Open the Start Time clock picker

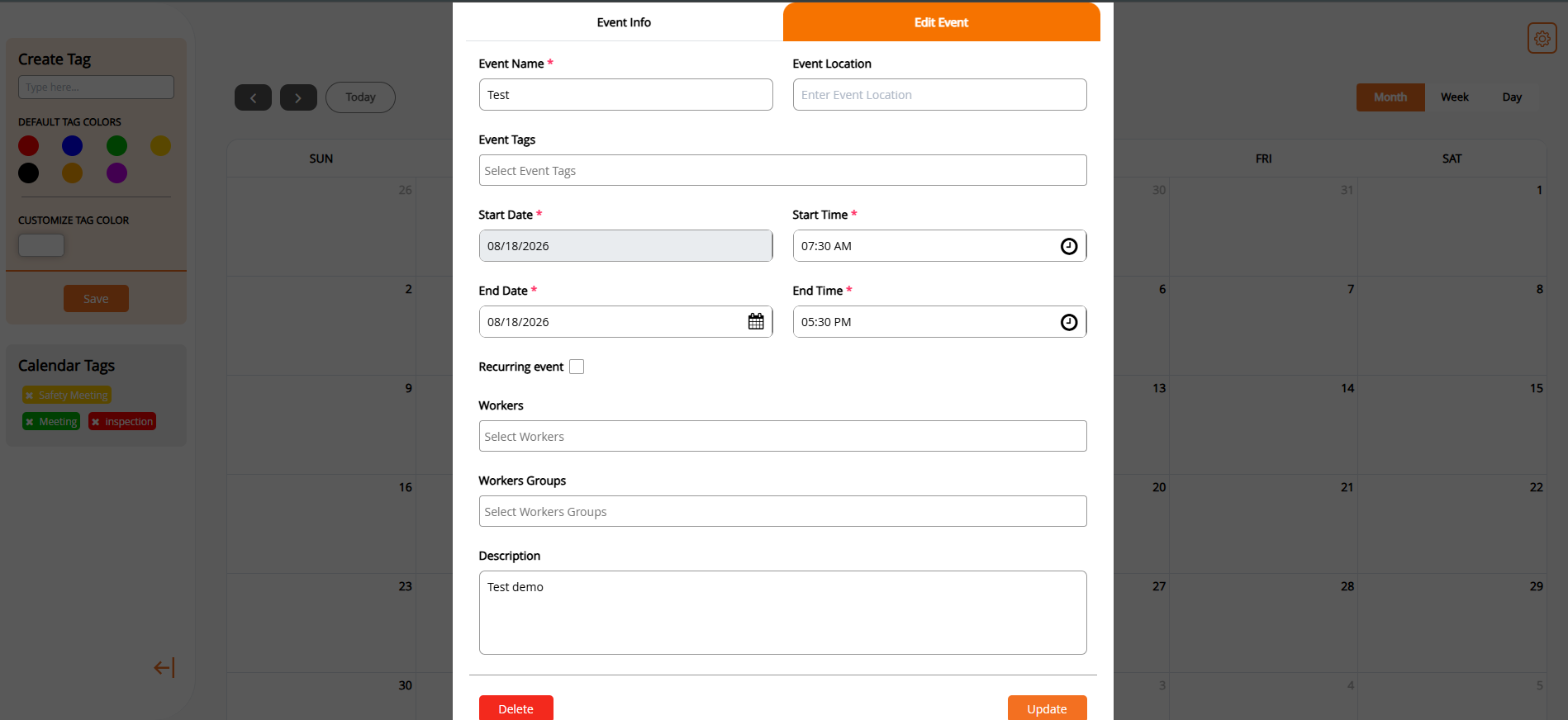click(1068, 246)
